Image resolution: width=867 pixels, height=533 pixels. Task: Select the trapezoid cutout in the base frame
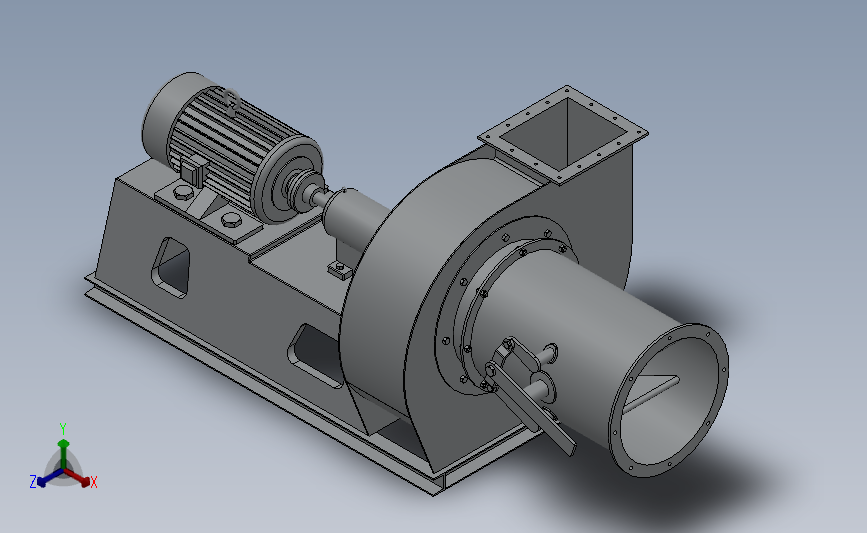click(x=172, y=268)
